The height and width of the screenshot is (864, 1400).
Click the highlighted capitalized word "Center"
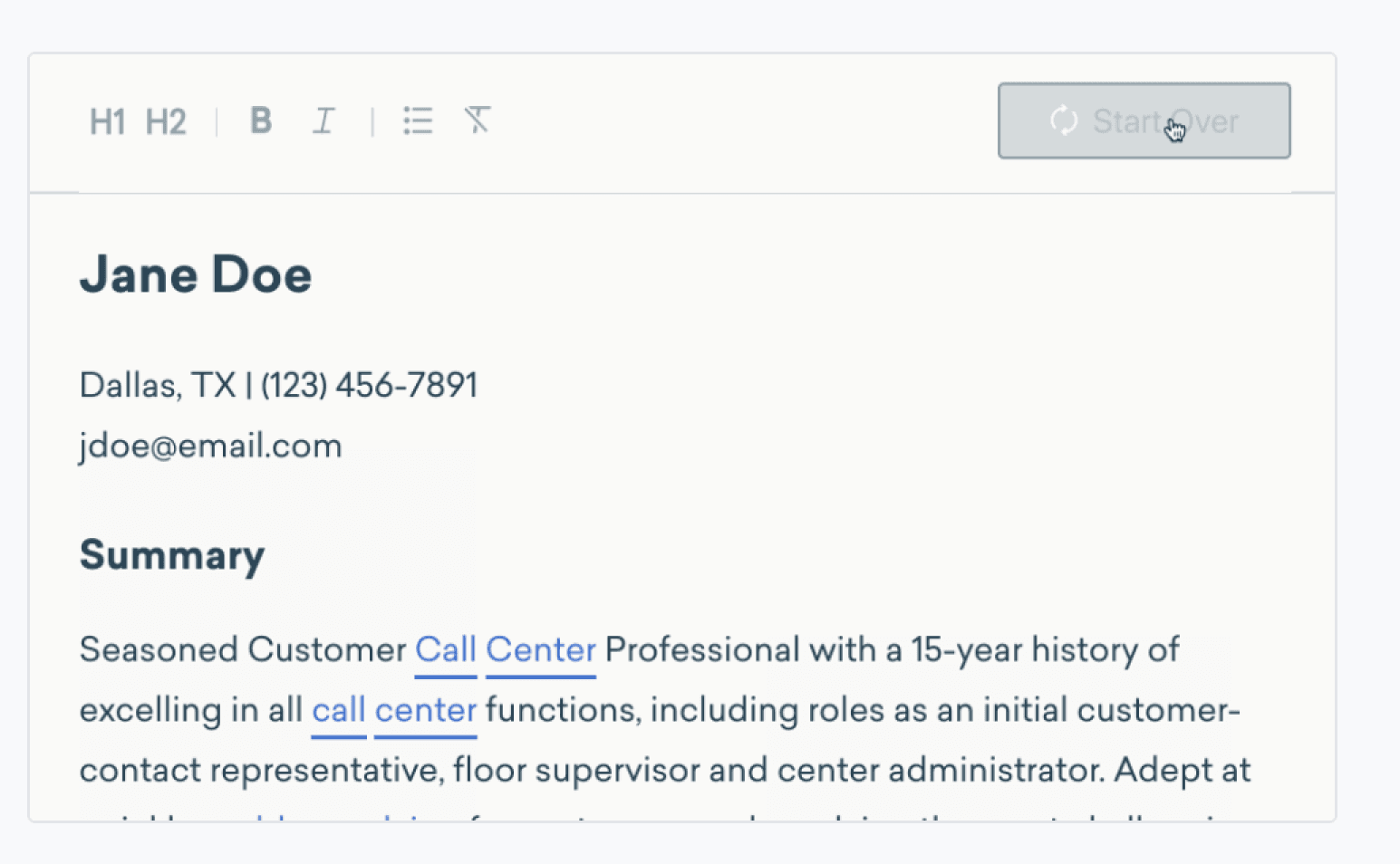pos(541,650)
